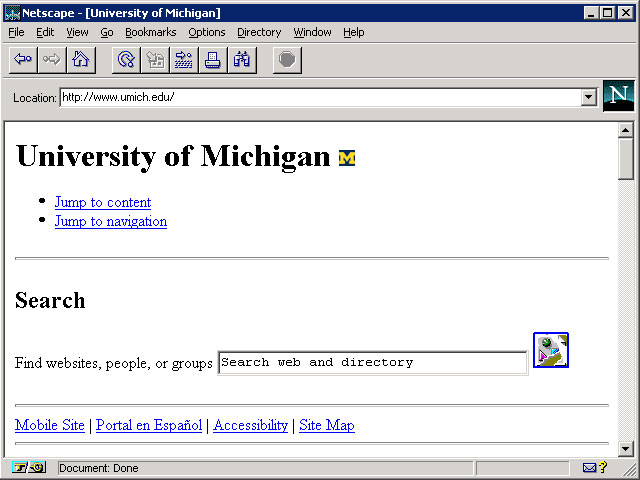
Task: Click the University of Michigan heading
Action: point(173,157)
